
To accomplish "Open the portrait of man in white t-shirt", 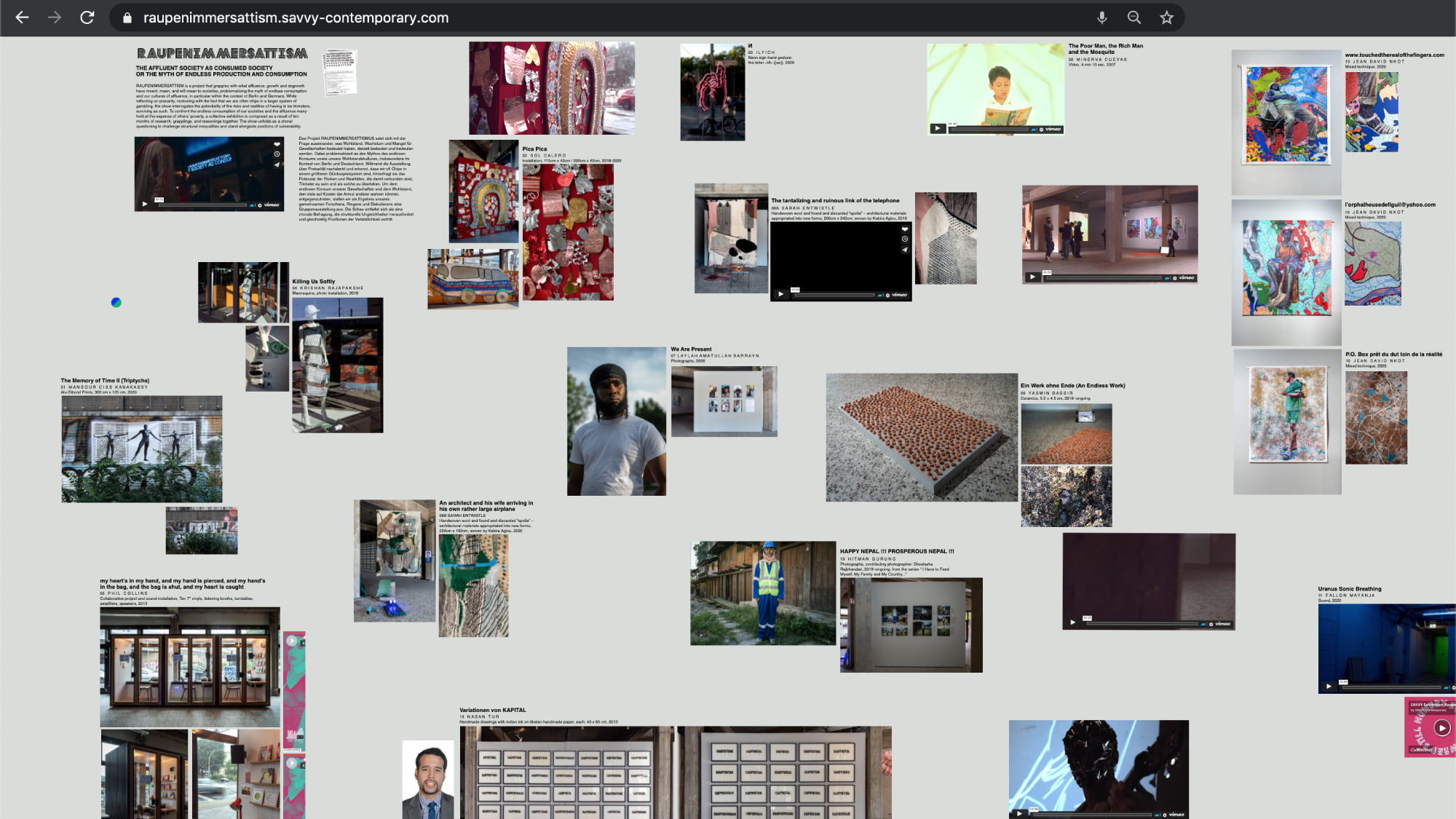I will point(617,422).
